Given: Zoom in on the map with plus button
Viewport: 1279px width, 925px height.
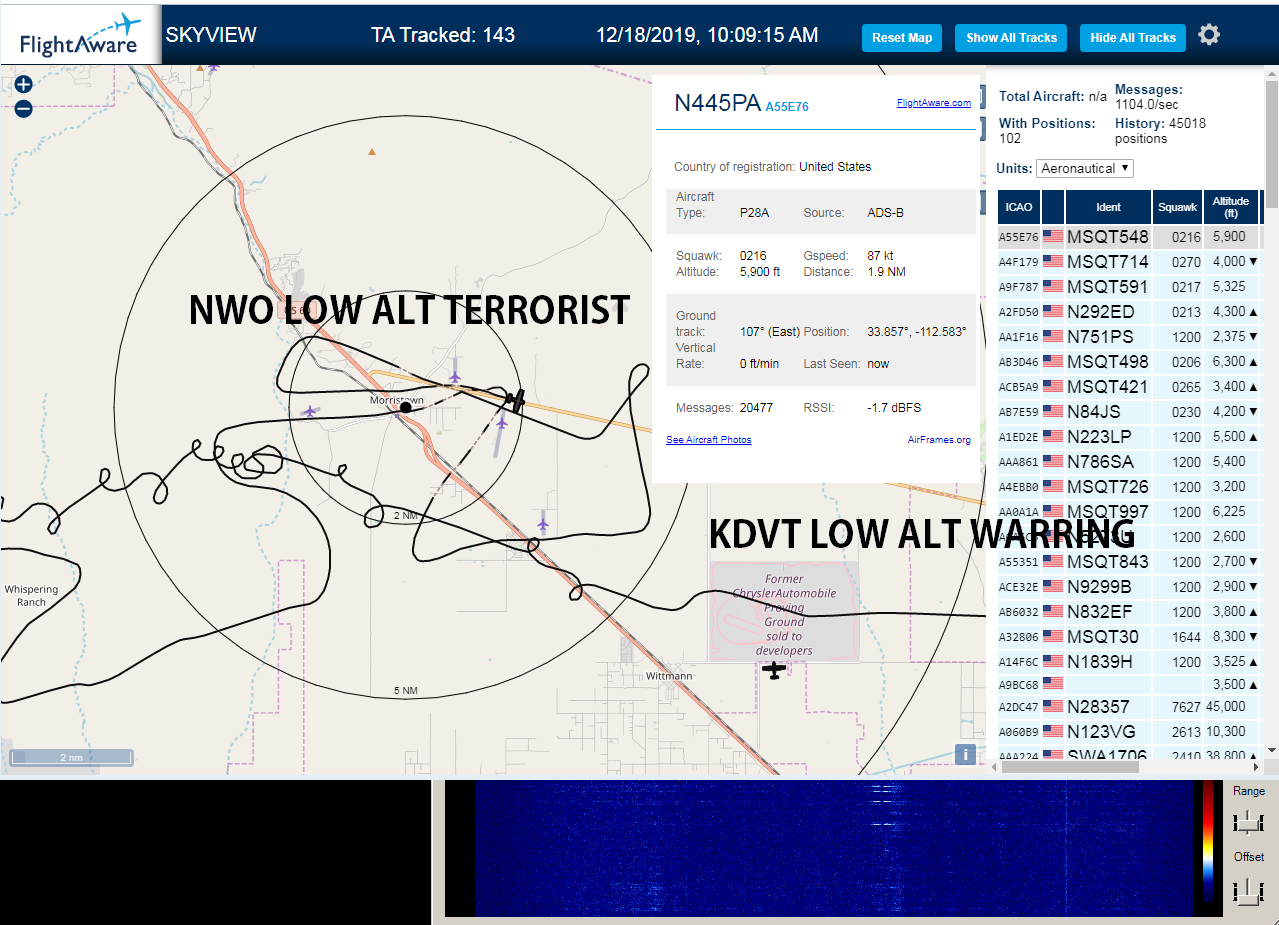Looking at the screenshot, I should [x=24, y=85].
